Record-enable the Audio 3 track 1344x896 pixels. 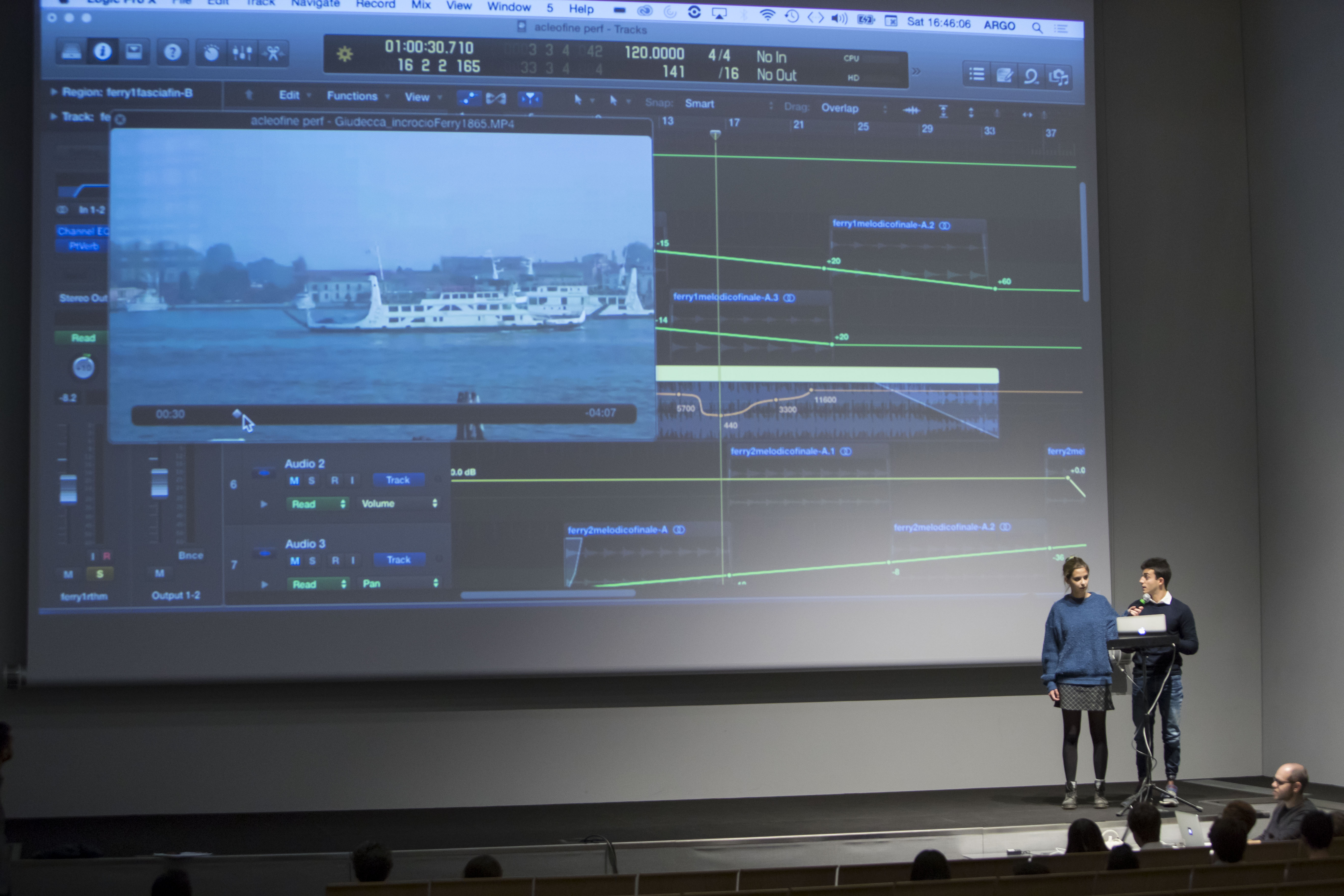click(x=336, y=560)
